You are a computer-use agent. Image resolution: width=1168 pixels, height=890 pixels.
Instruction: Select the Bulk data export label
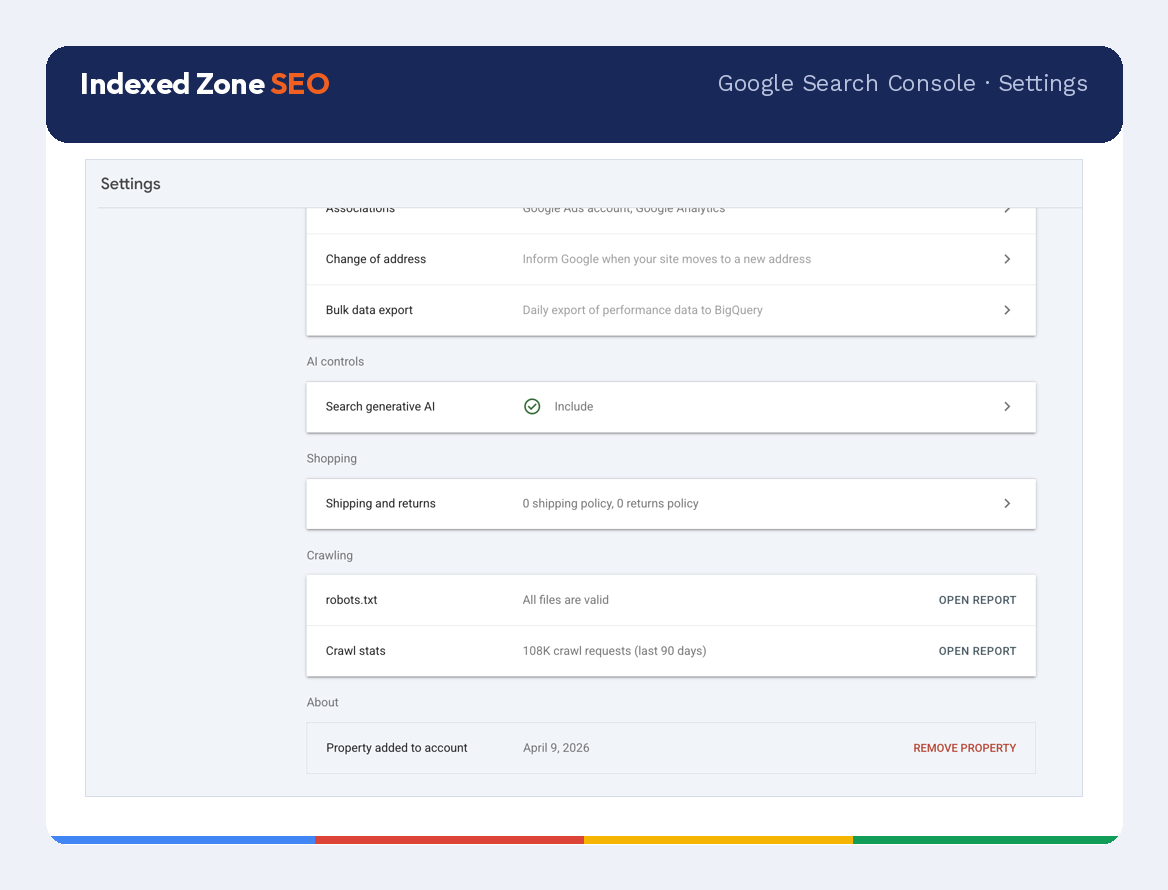click(369, 310)
